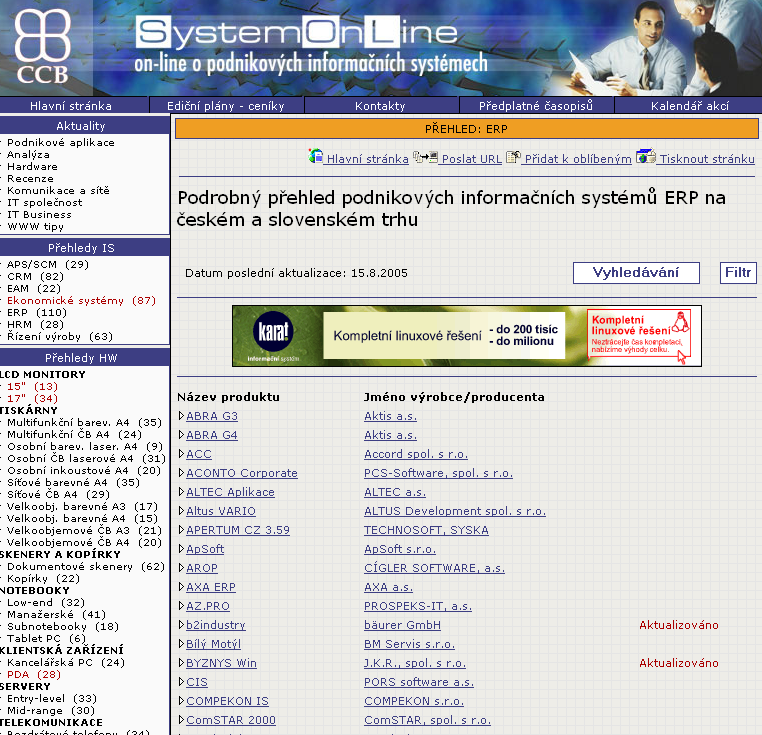Open ComSTAR 2000 product link

point(231,720)
